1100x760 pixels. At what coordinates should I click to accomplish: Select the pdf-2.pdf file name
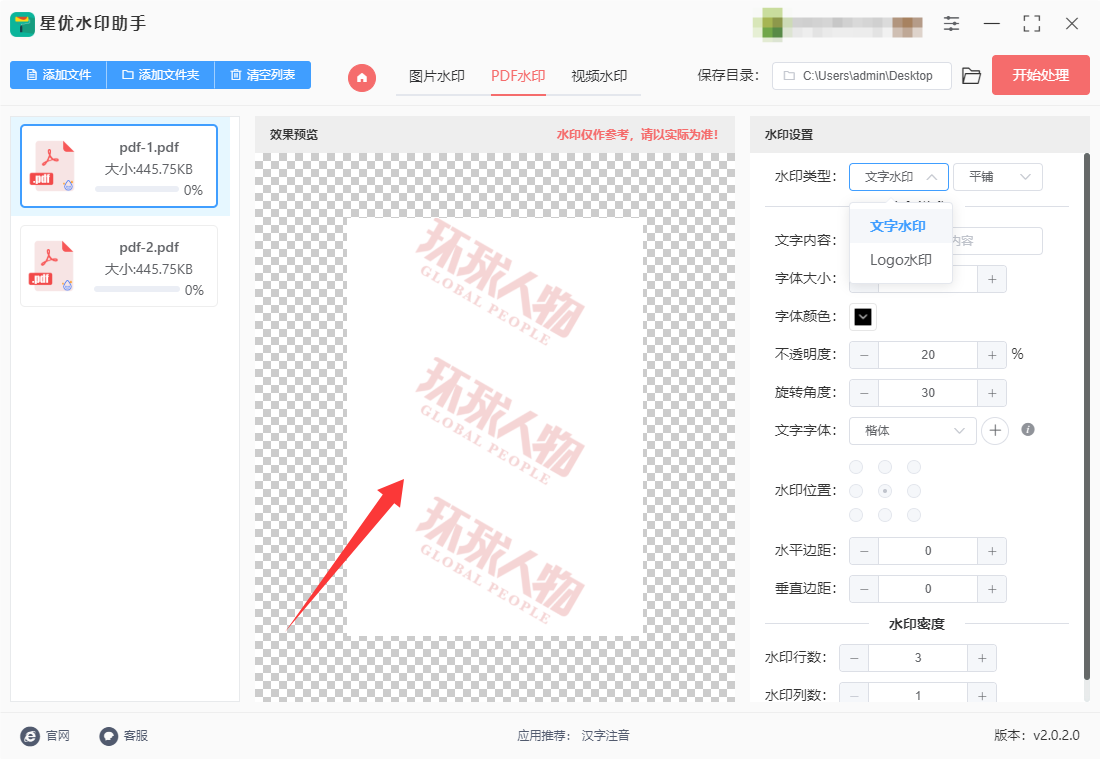[x=149, y=248]
